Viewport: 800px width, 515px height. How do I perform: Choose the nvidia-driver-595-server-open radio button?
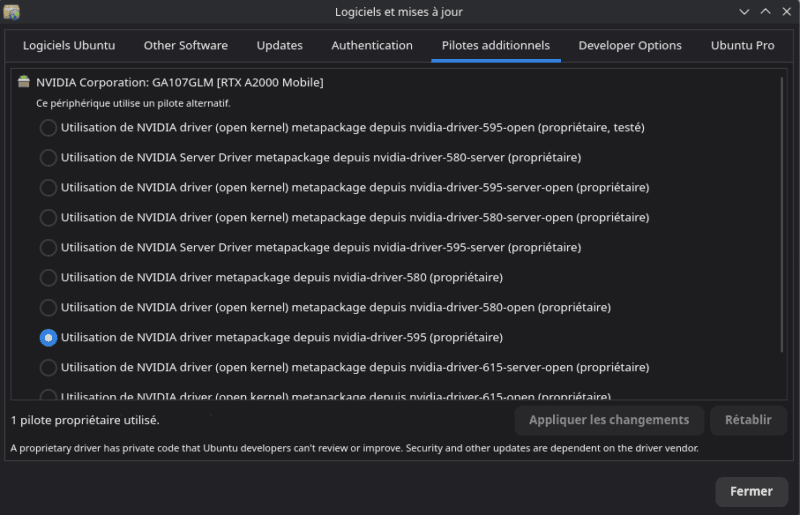click(48, 188)
